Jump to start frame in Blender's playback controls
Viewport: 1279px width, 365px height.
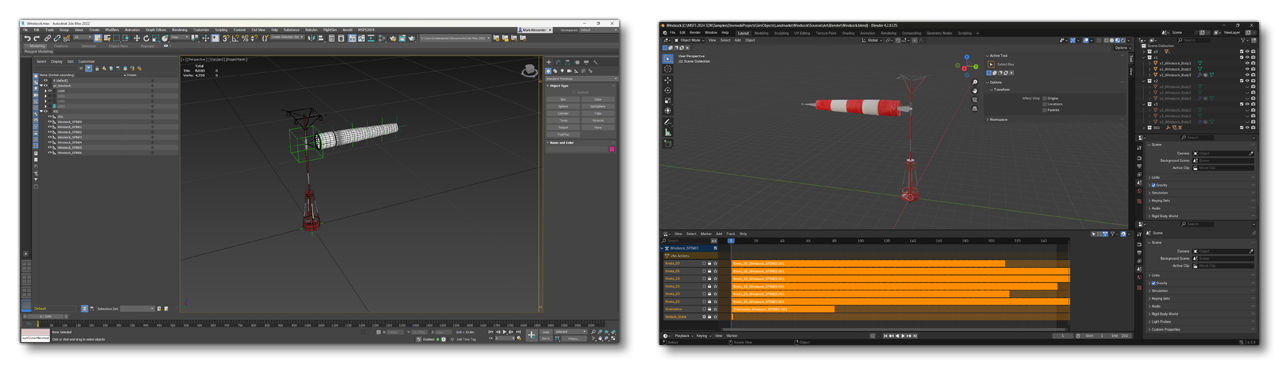coord(885,336)
